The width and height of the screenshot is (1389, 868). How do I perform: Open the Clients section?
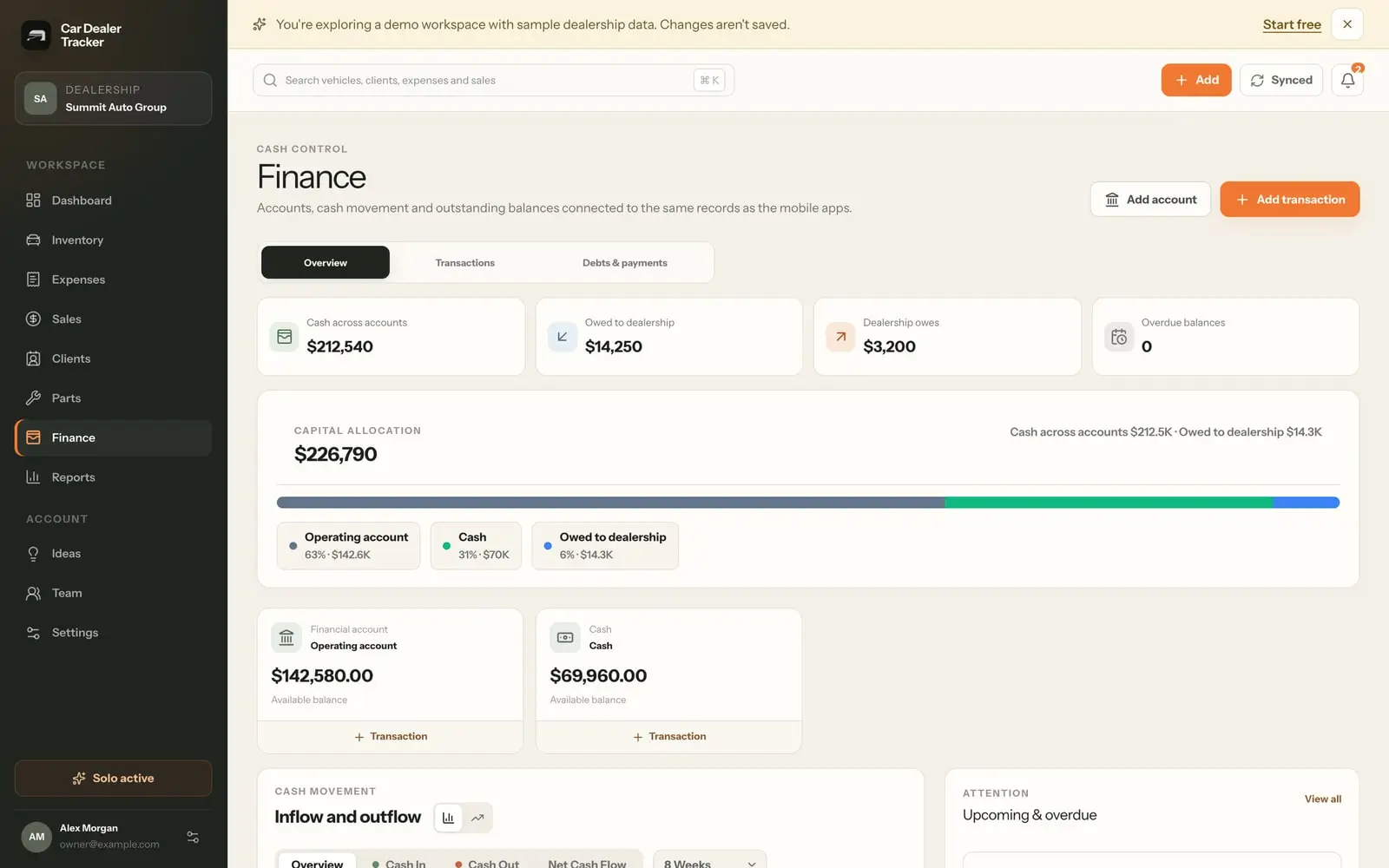point(113,358)
